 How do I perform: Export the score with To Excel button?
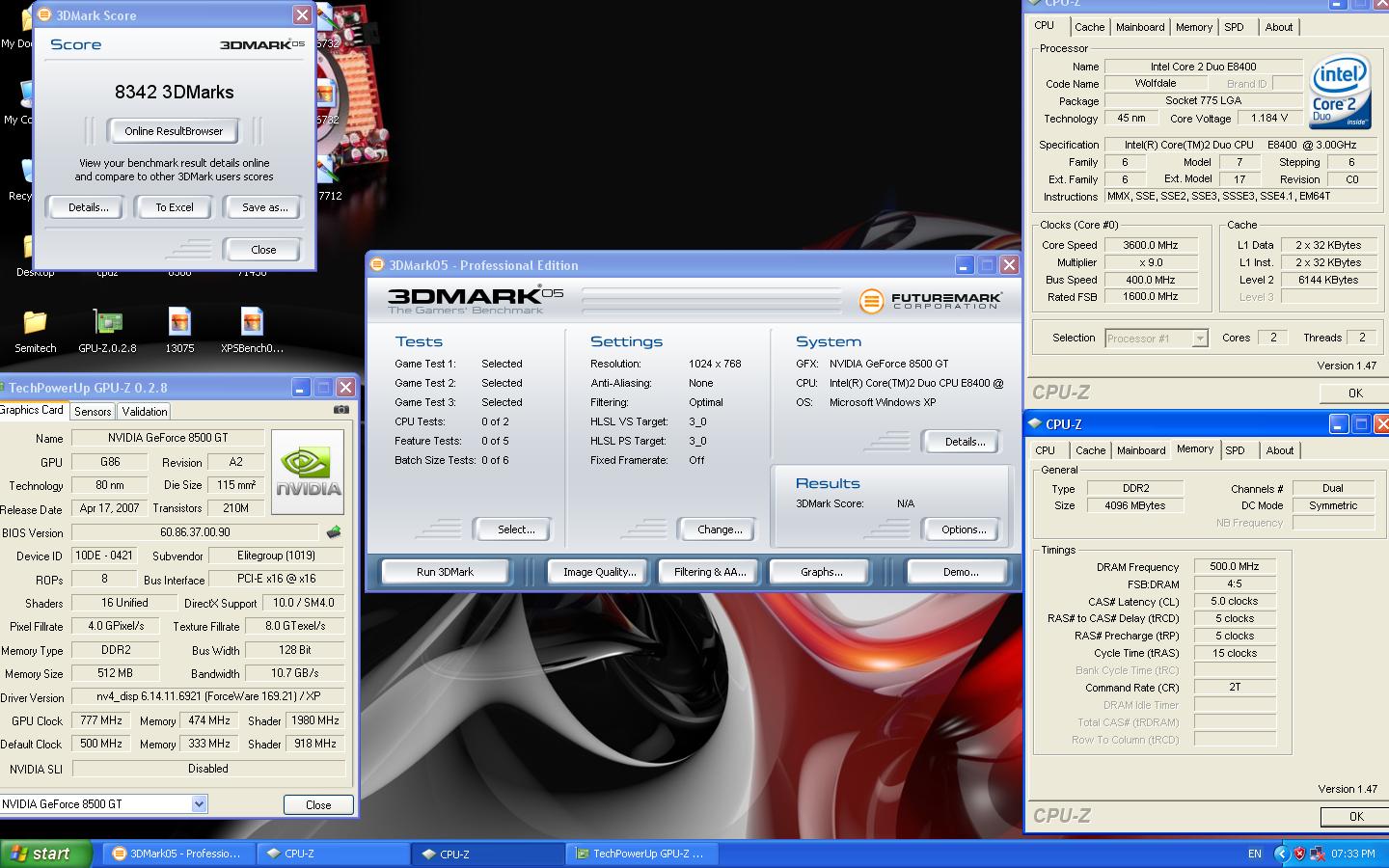point(175,207)
